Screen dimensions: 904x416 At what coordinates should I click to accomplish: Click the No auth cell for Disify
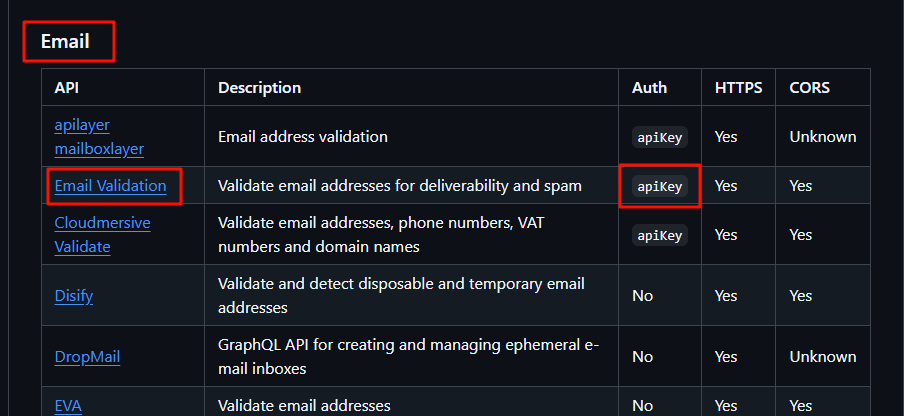click(642, 296)
